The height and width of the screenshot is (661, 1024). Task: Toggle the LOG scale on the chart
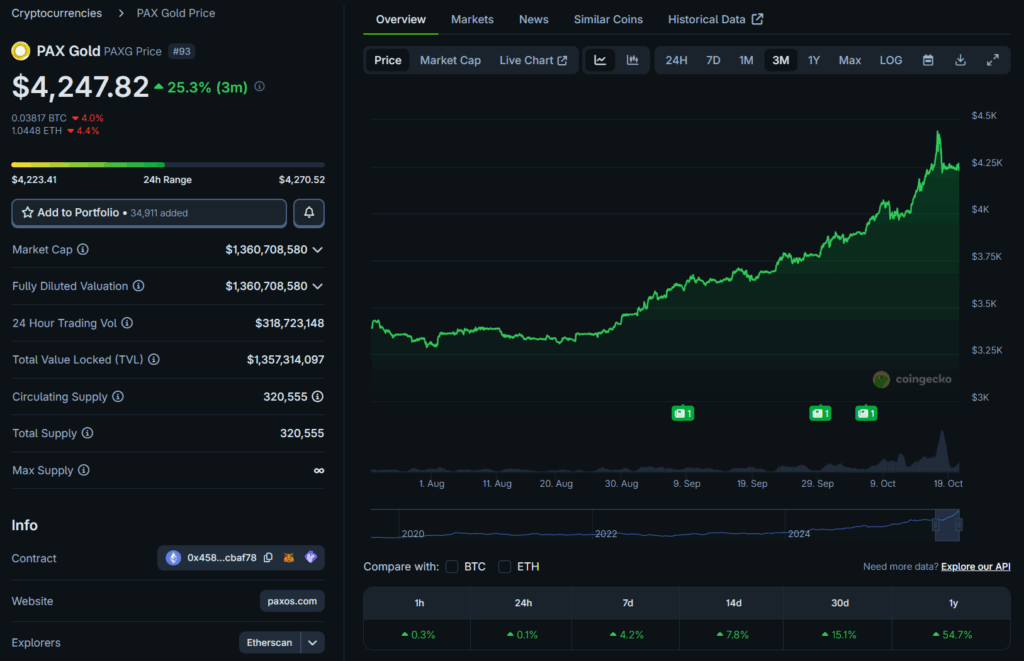pos(890,60)
